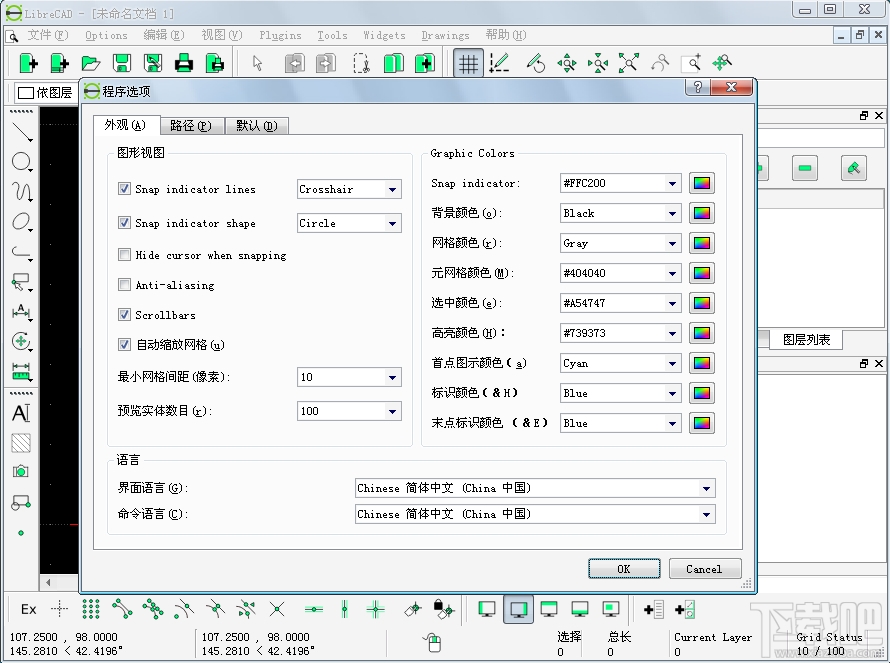Click the Open file folder icon
890x663 pixels.
tap(91, 63)
